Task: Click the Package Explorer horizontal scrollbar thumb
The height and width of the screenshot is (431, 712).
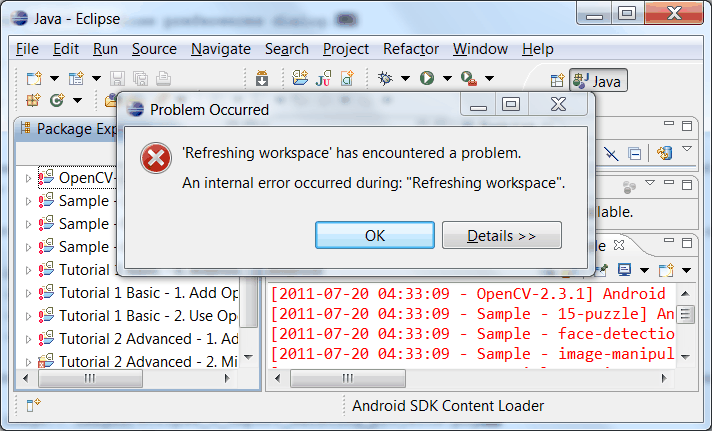Action: (90, 378)
